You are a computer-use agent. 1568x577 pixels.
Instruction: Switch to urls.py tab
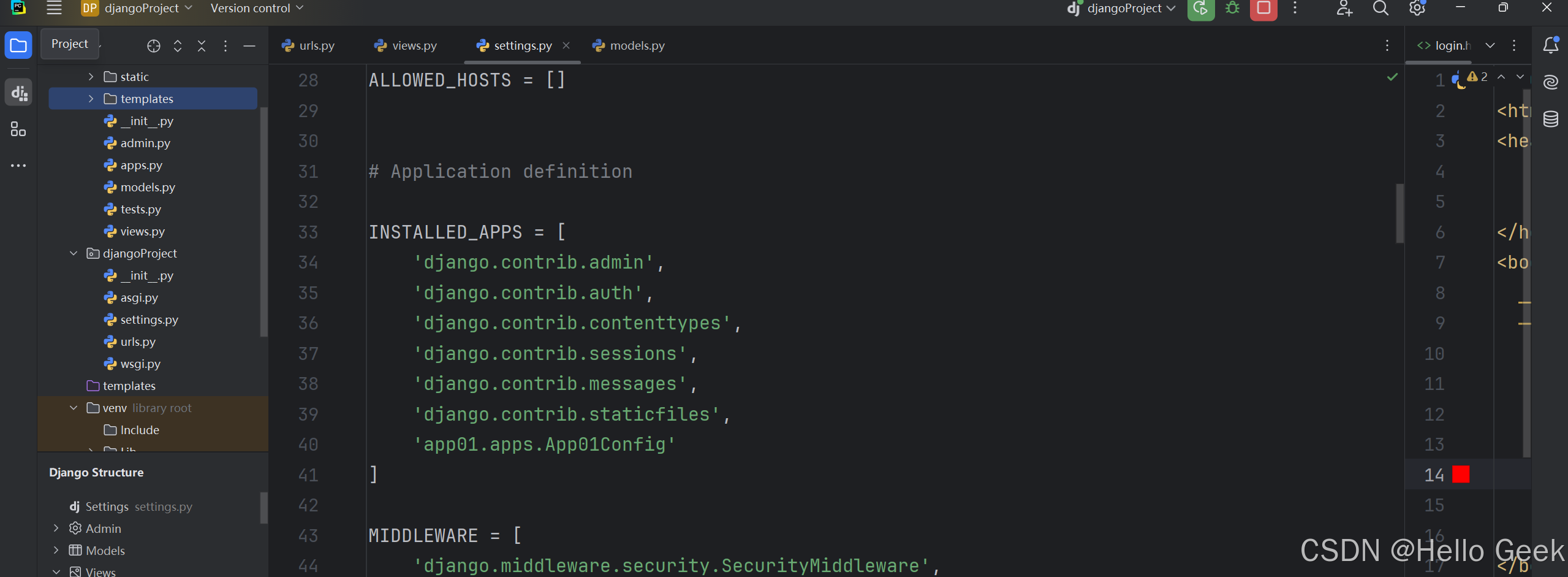[308, 46]
